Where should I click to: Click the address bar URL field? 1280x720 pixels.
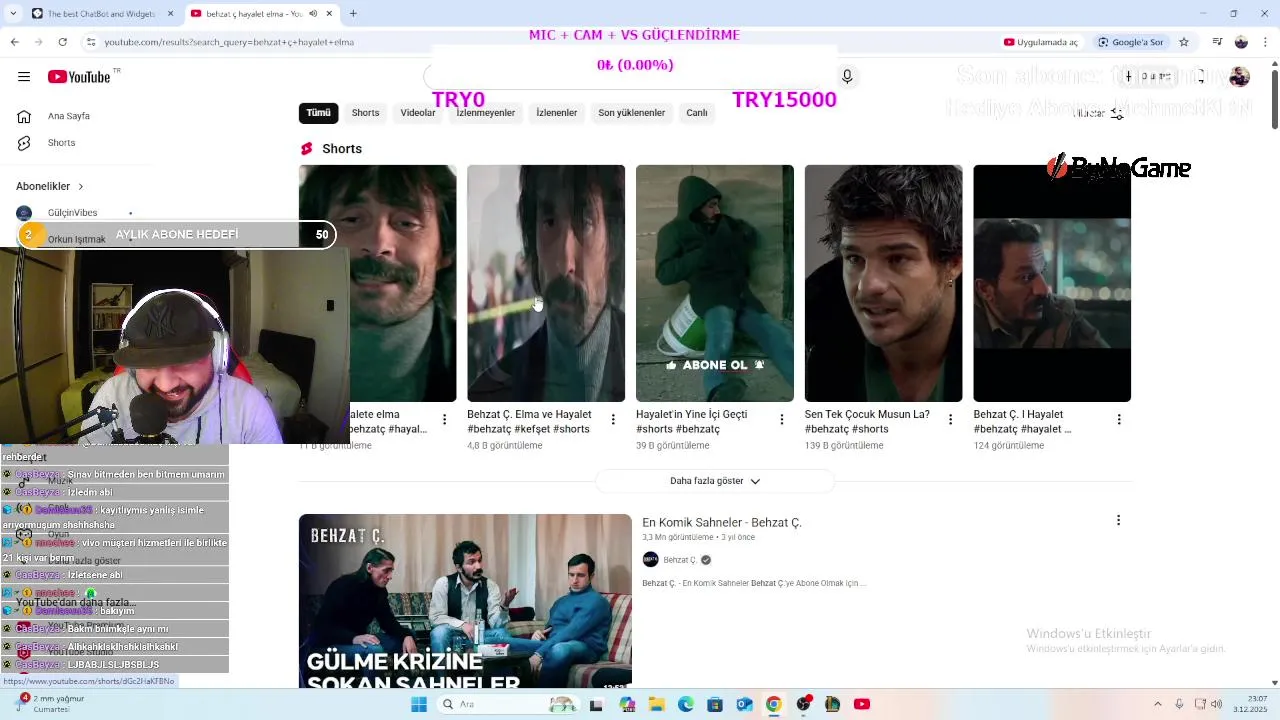(x=540, y=42)
